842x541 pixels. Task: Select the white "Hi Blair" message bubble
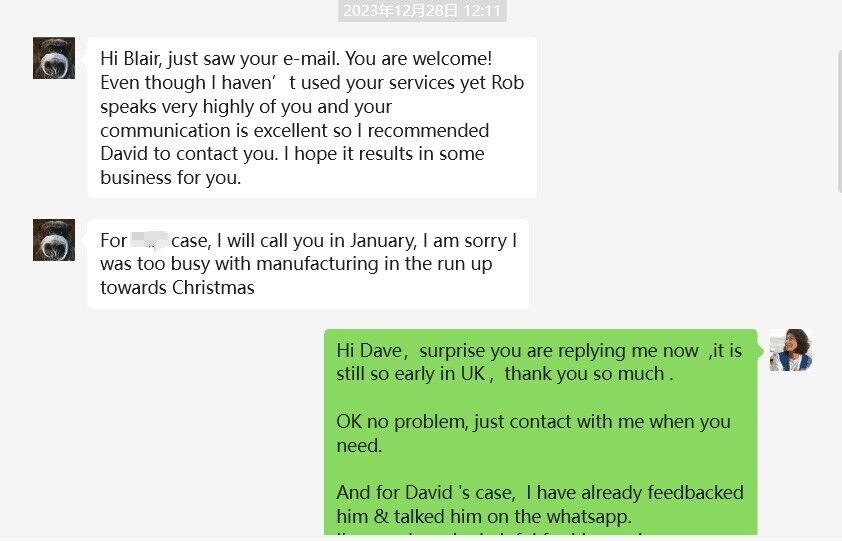point(311,117)
